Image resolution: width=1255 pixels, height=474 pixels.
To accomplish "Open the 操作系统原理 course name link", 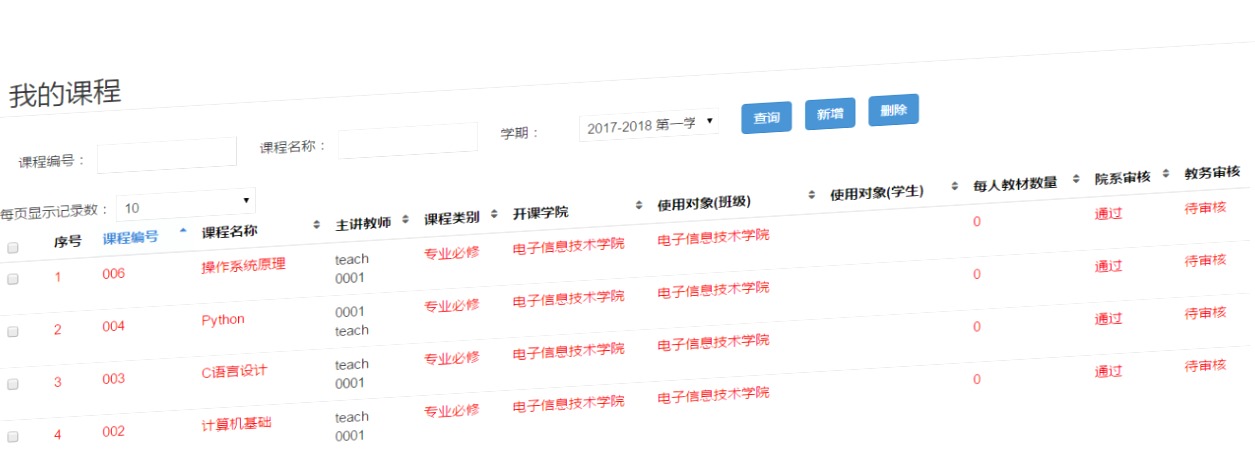I will pos(243,265).
